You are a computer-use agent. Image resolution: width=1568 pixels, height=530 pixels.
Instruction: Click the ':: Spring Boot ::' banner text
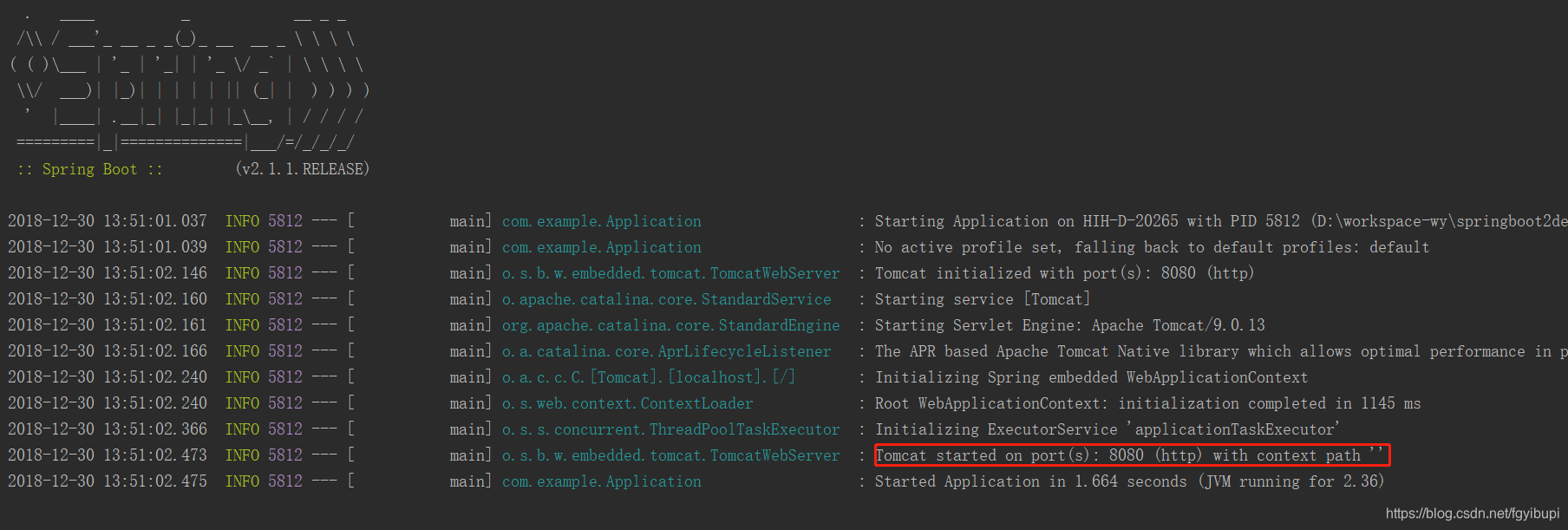click(90, 169)
